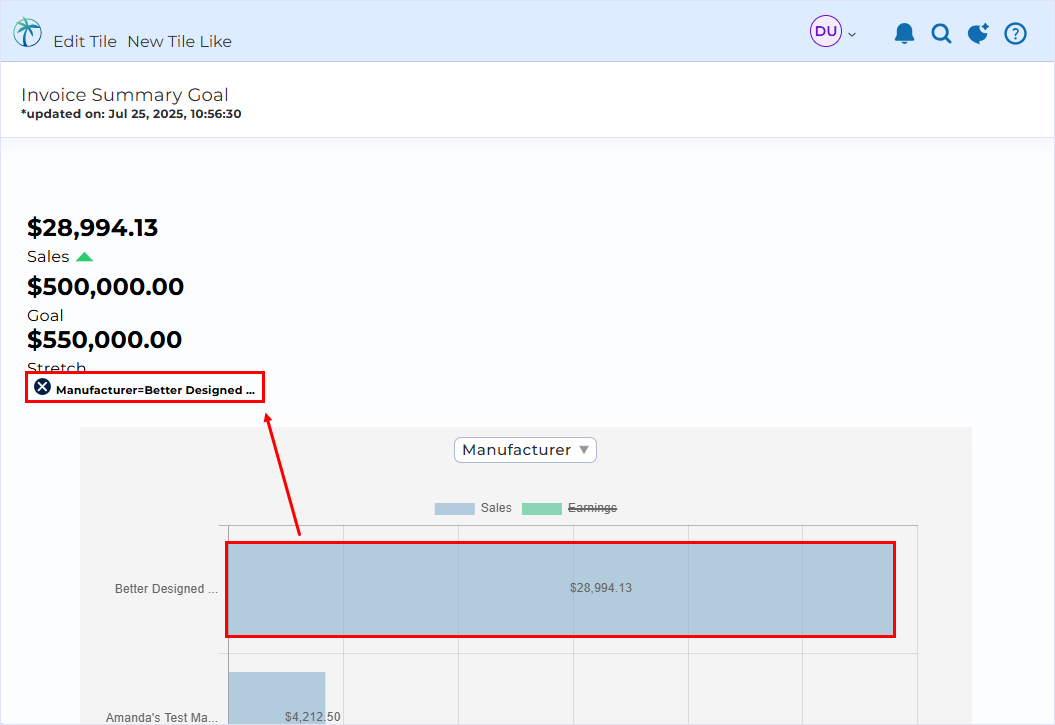This screenshot has width=1055, height=725.
Task: Click the $28,994.13 label inside the bar
Action: coord(601,588)
